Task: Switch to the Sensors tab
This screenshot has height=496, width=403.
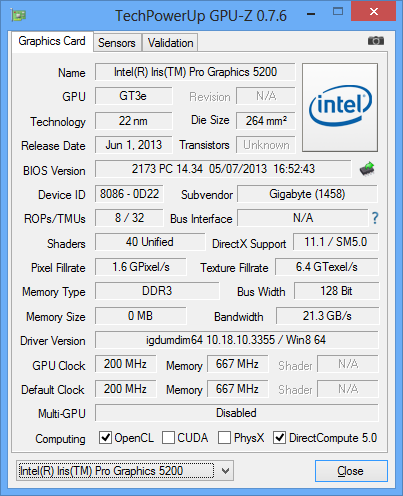Action: [x=117, y=43]
